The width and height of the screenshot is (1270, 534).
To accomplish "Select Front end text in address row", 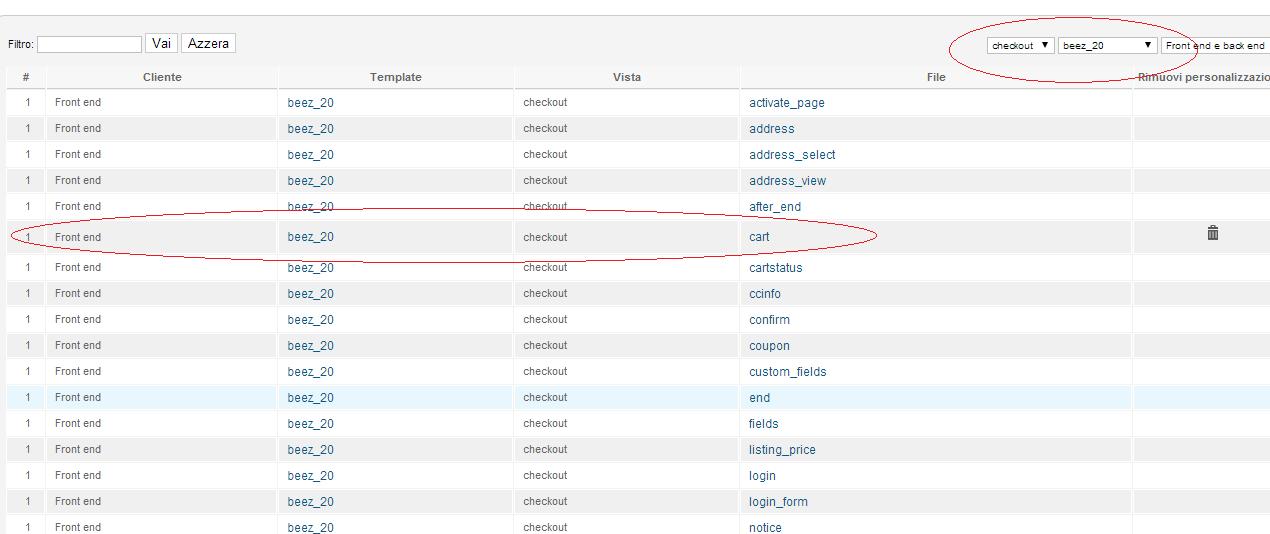I will (78, 128).
